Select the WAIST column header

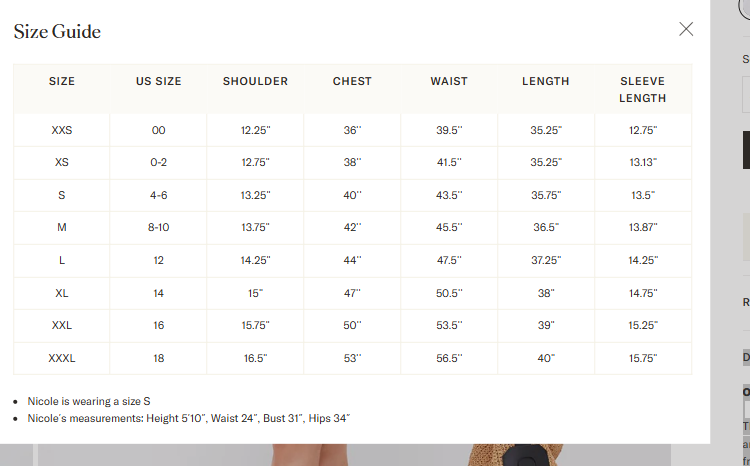(x=449, y=81)
